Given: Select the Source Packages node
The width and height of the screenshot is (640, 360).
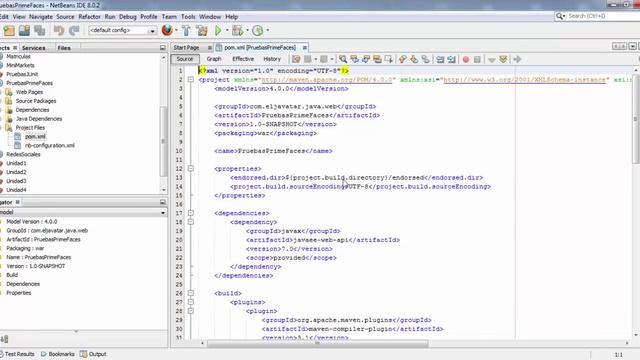Looking at the screenshot, I should pos(36,101).
